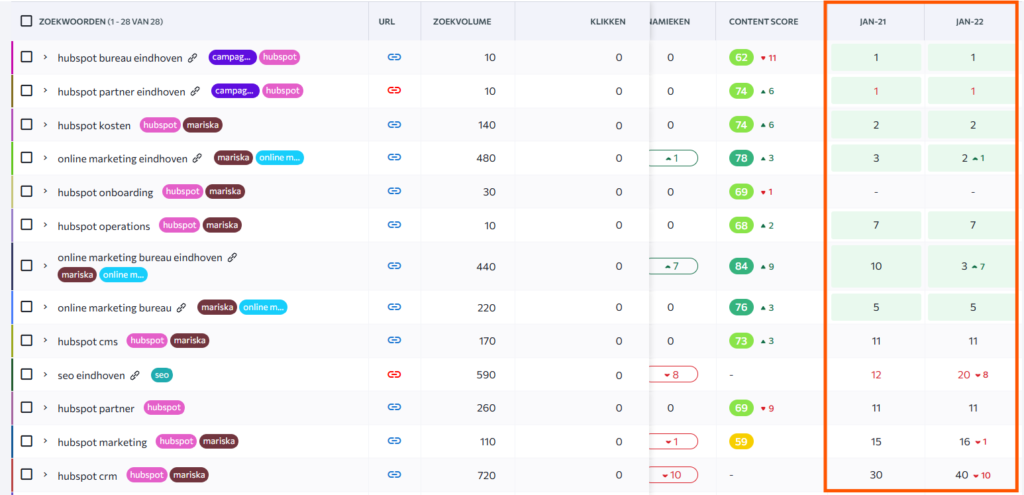Image resolution: width=1024 pixels, height=495 pixels.
Task: Sort by Content Score column header
Action: click(763, 21)
